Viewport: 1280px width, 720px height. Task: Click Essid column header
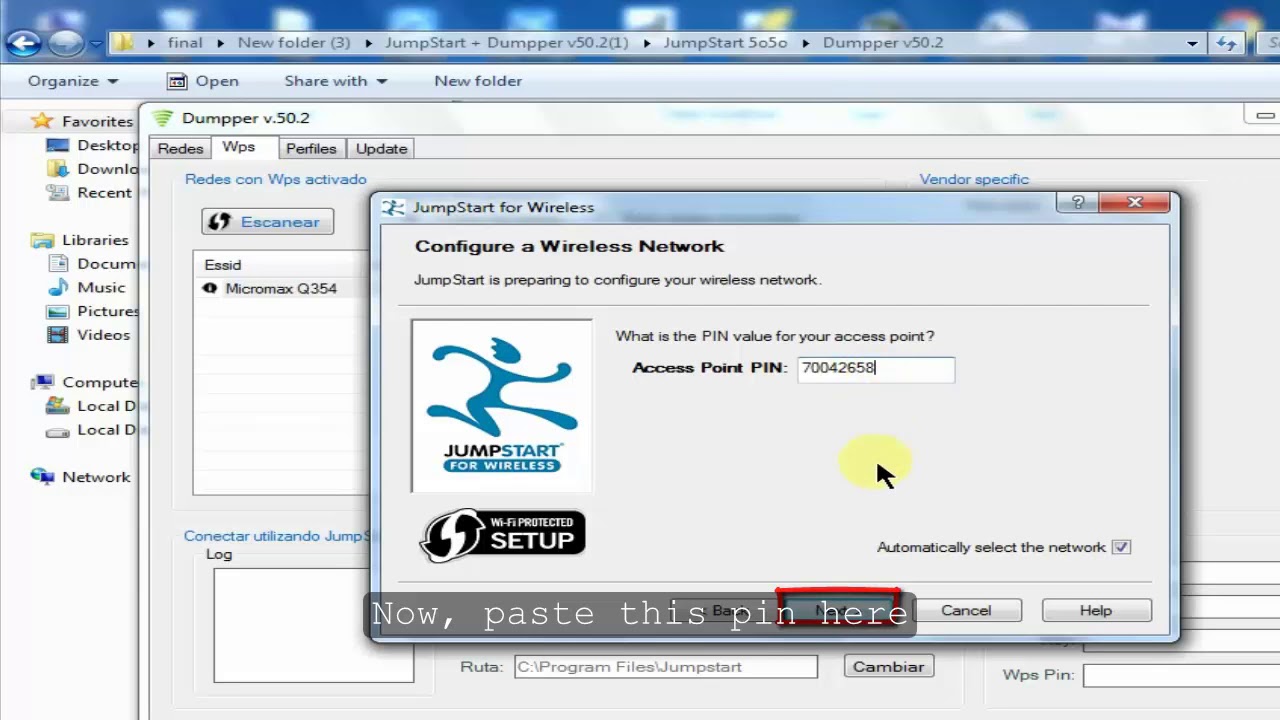(x=223, y=265)
